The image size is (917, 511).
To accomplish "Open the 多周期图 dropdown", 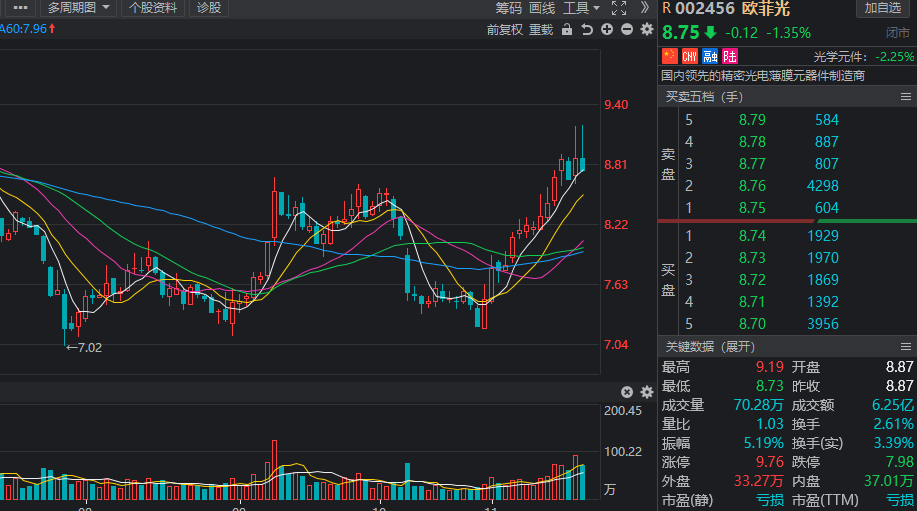I will click(79, 8).
